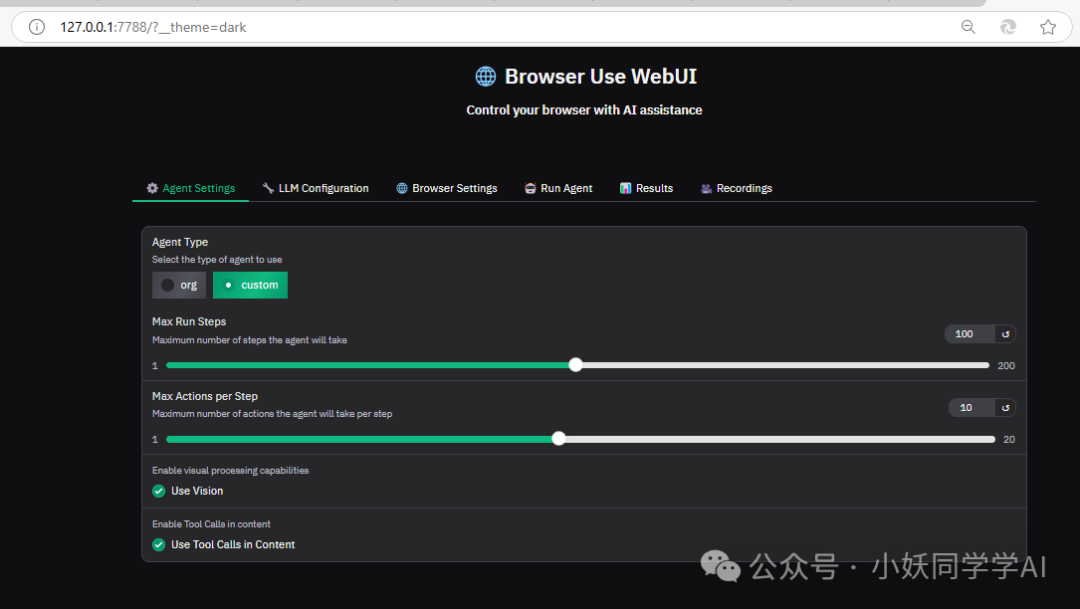Go to the Run Agent tab
1080x609 pixels.
[559, 188]
